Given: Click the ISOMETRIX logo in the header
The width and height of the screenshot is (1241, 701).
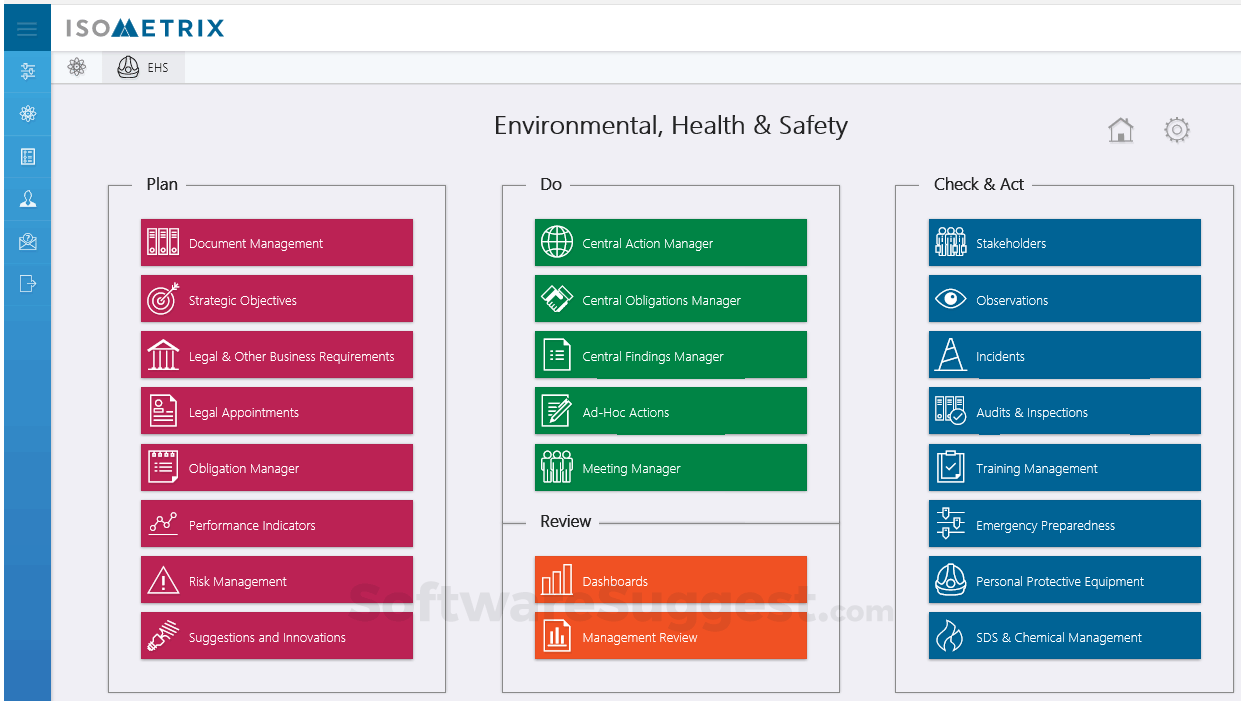Looking at the screenshot, I should [142, 28].
